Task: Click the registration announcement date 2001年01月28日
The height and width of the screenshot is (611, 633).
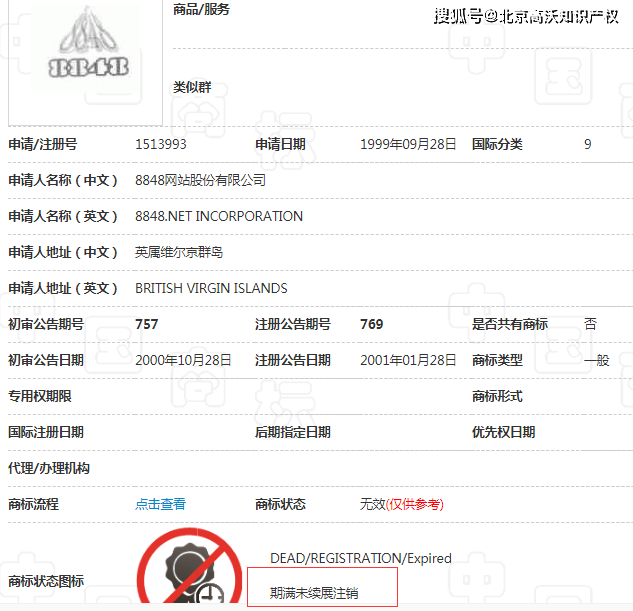Action: (408, 360)
